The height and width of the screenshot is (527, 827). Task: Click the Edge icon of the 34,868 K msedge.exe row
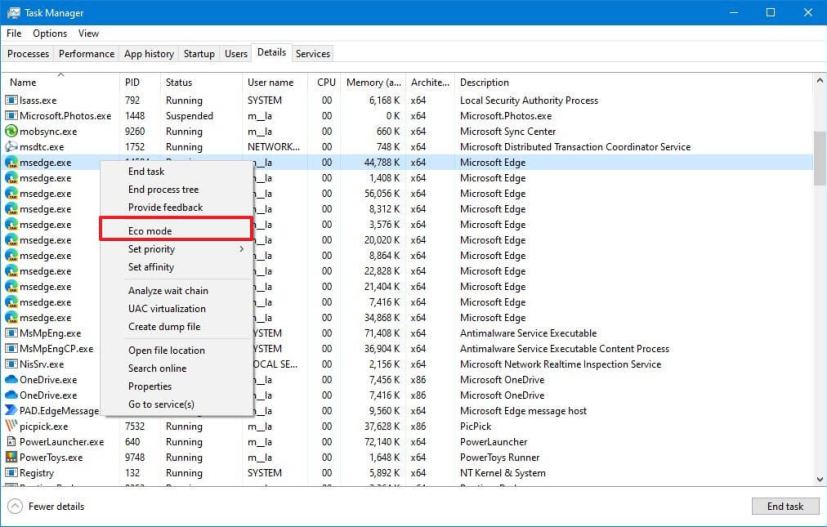click(x=11, y=318)
